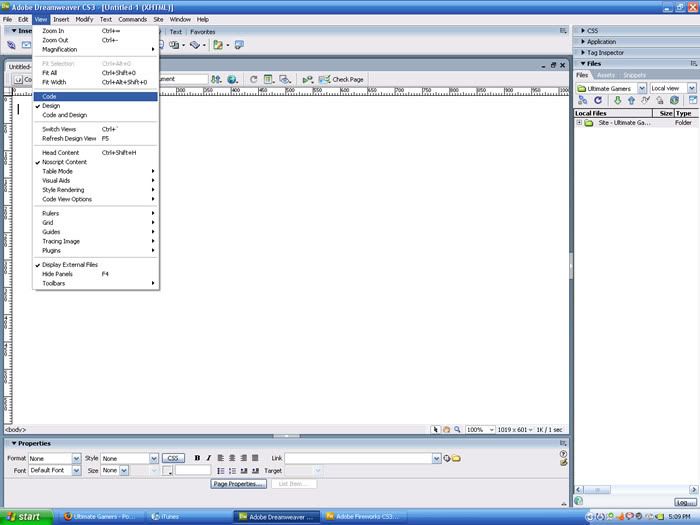Open the Style dropdown in Properties
This screenshot has height=525, width=700.
pyautogui.click(x=154, y=458)
